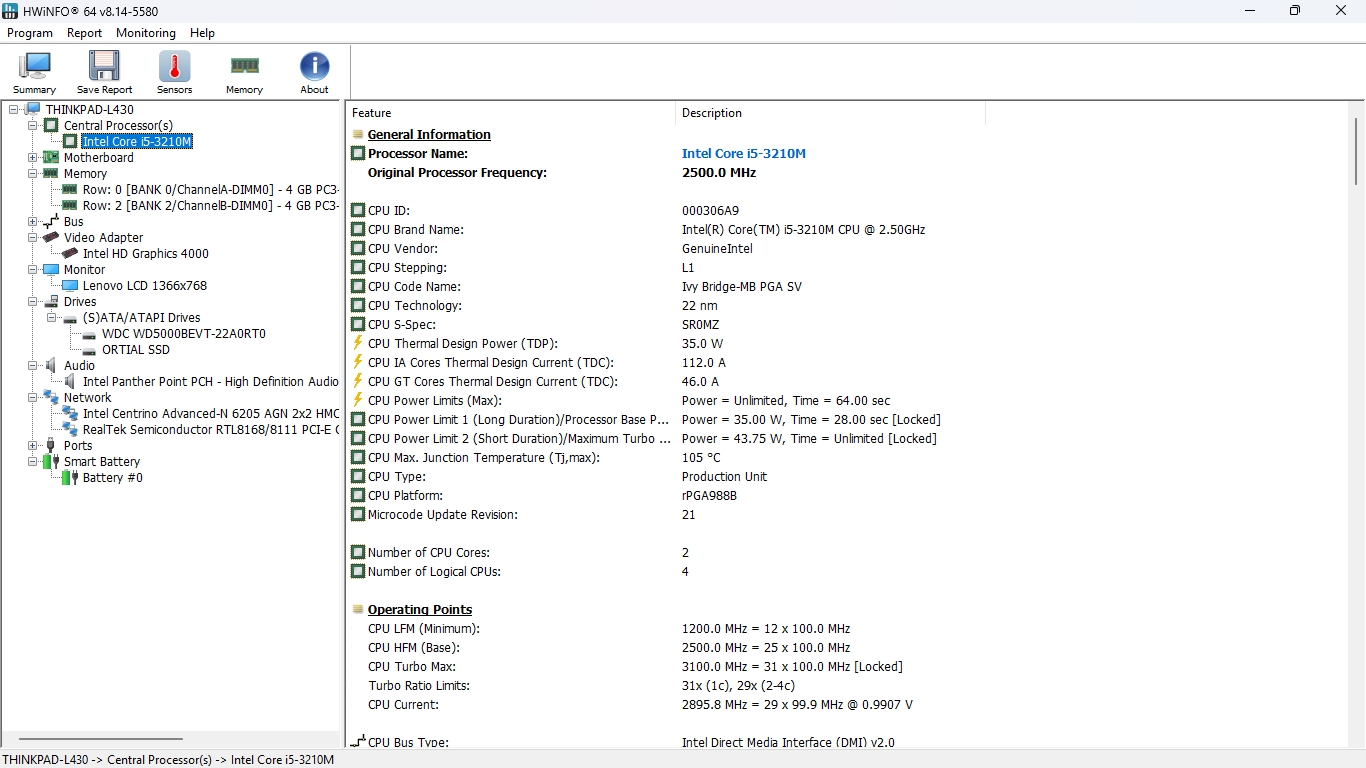Click the THINKPAD-L430 computer icon in tree

pos(33,110)
